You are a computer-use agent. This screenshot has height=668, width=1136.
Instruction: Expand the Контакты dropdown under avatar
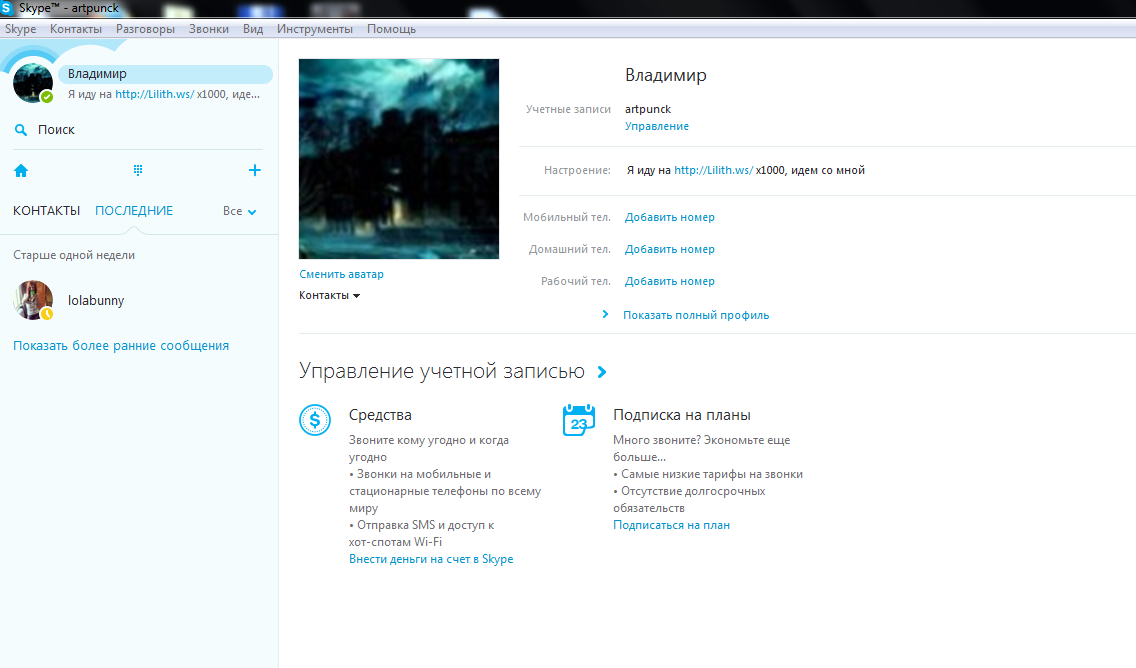click(x=330, y=295)
